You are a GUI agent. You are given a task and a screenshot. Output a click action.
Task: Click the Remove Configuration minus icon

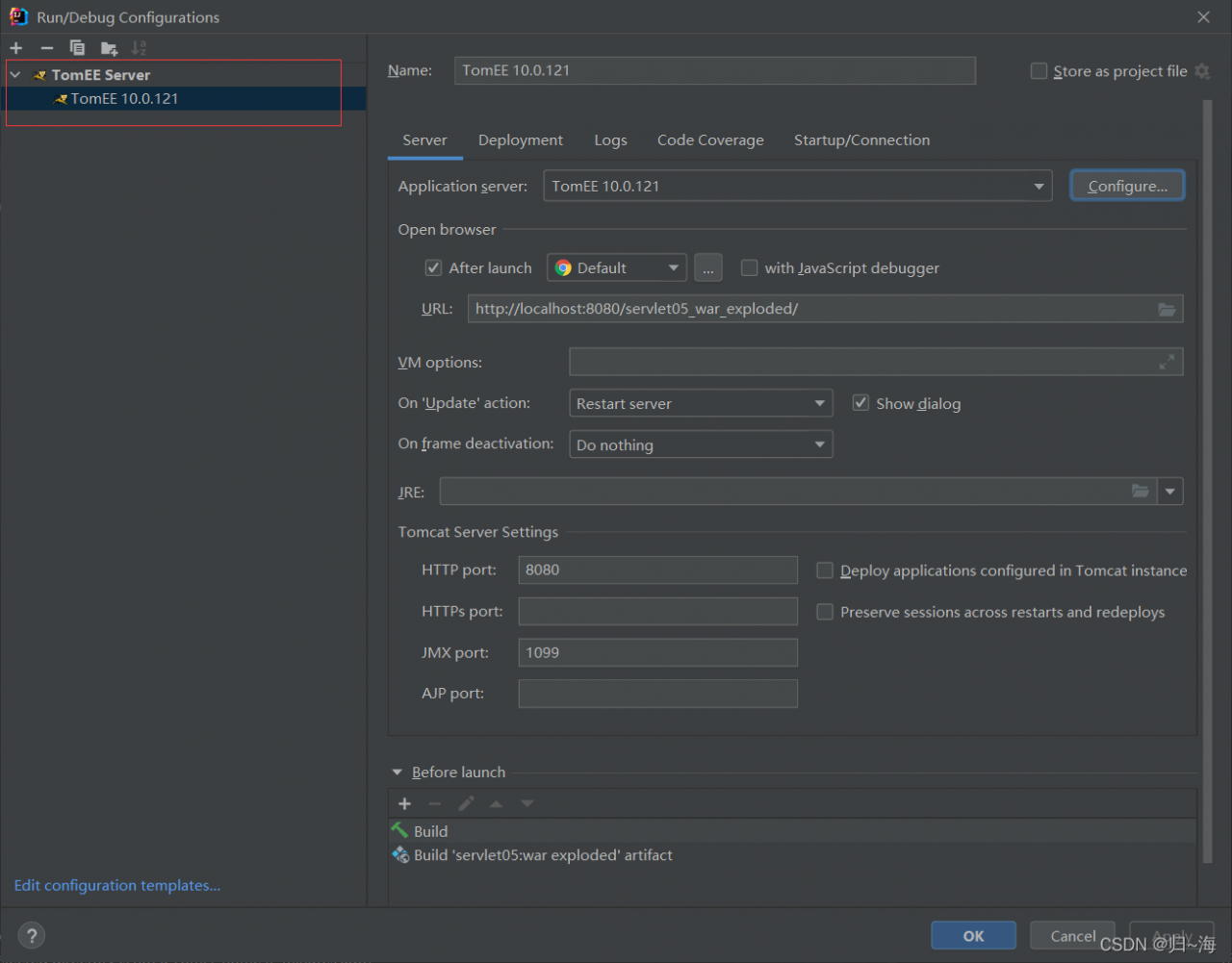46,48
